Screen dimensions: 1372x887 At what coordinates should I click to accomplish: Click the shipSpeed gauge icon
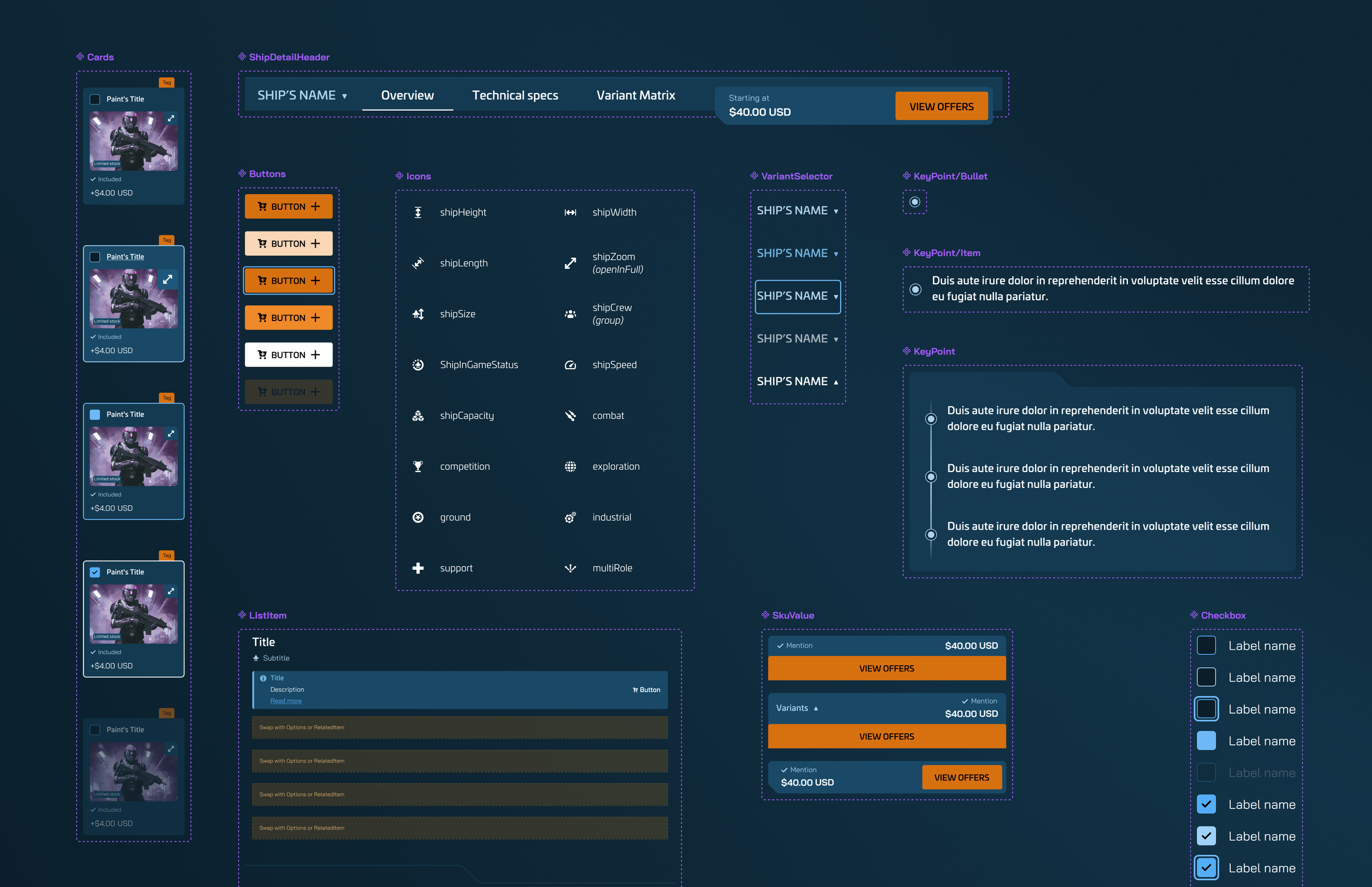(x=570, y=365)
